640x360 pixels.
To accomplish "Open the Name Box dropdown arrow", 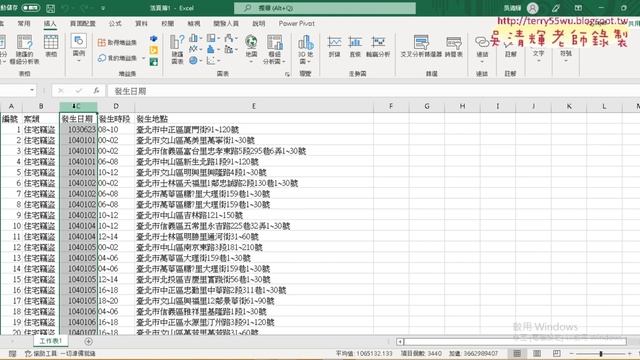I will click(32, 90).
